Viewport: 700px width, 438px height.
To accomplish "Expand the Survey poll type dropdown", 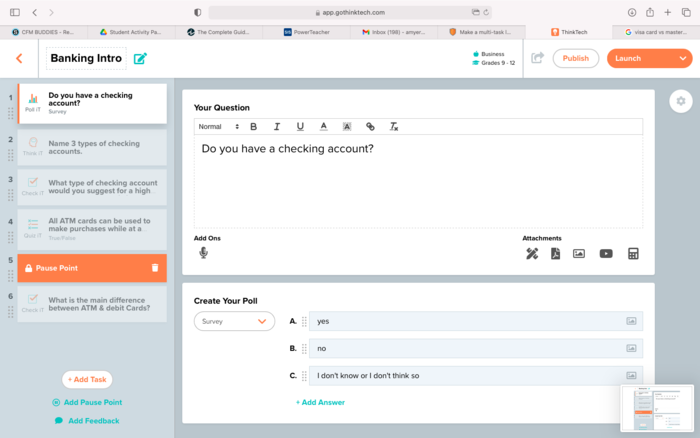I will click(234, 321).
